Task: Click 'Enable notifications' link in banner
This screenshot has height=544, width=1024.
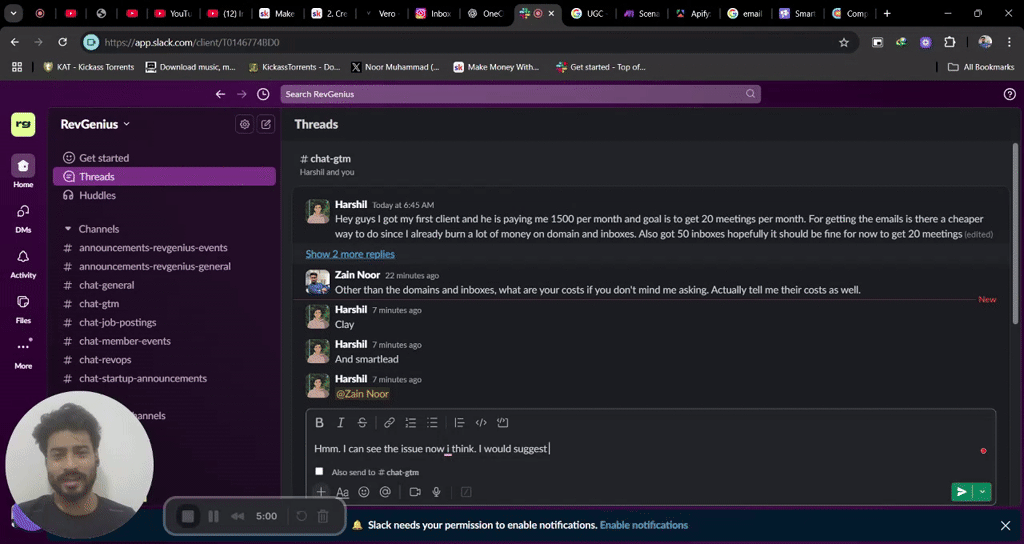Action: 643,525
